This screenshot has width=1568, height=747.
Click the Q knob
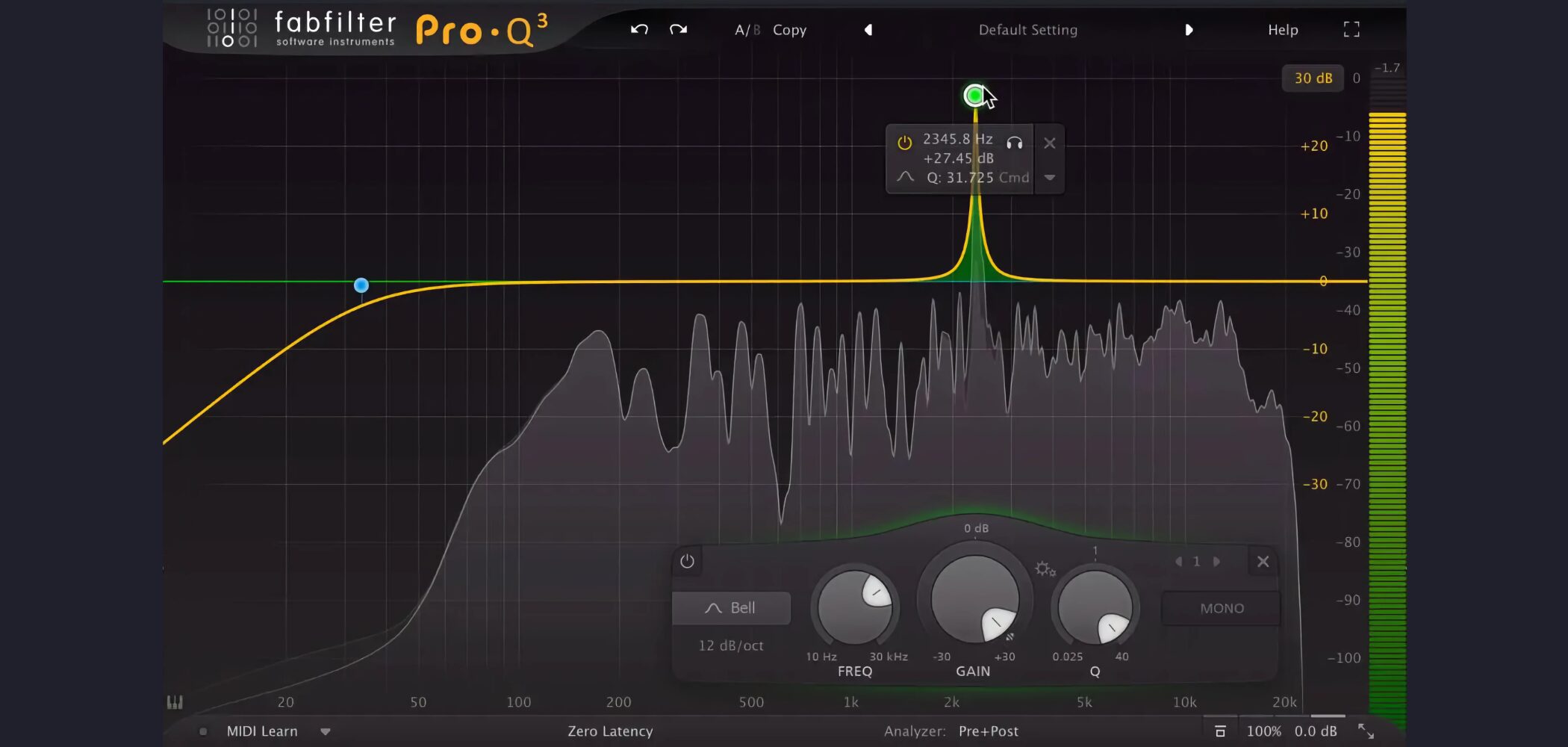point(1095,607)
